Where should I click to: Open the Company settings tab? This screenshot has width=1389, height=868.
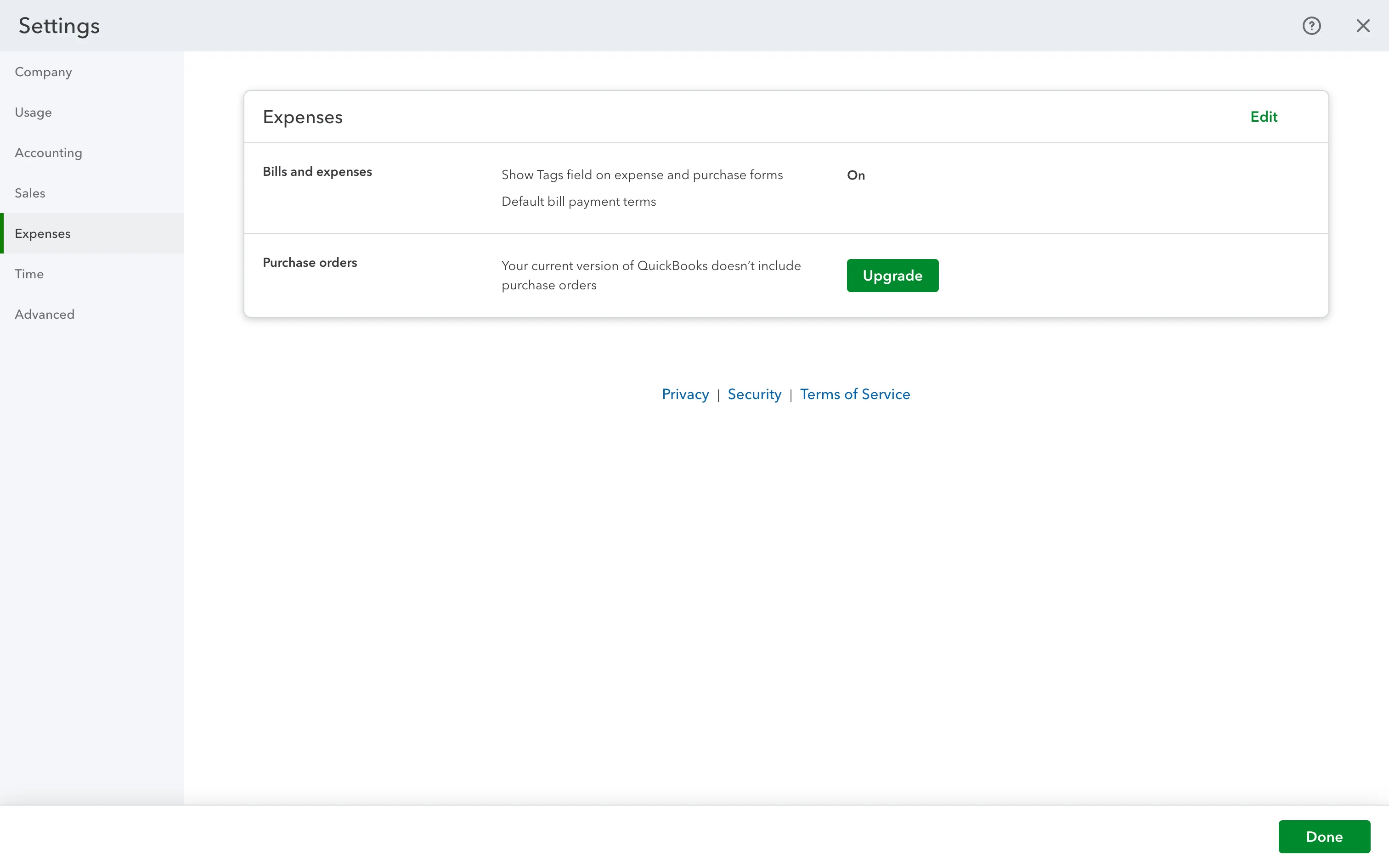click(92, 72)
